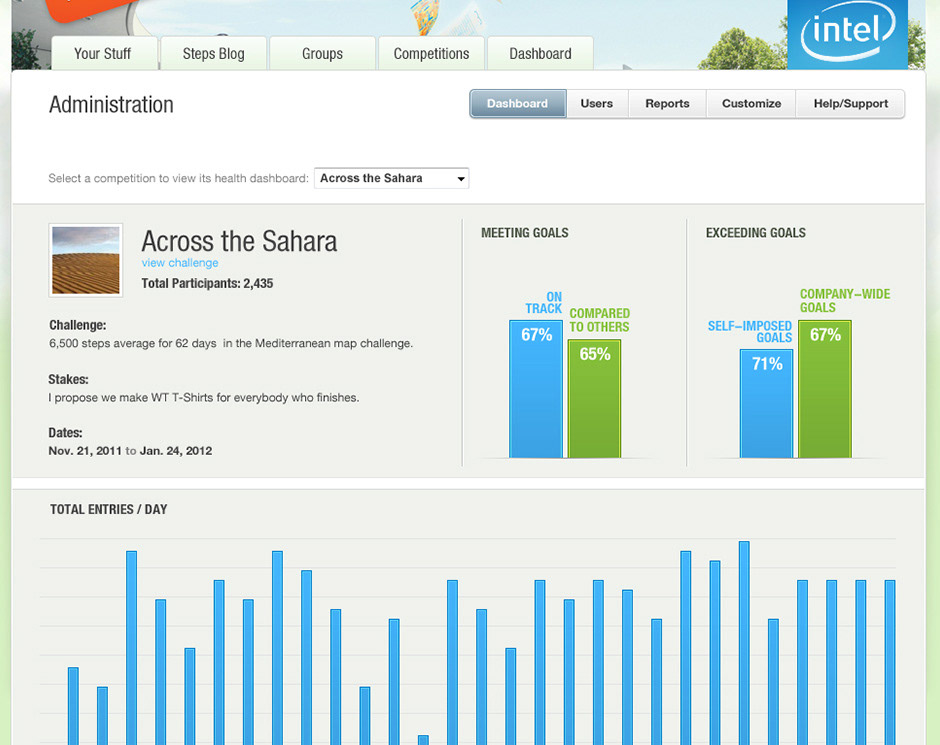
Task: Click the Intel logo
Action: click(846, 36)
